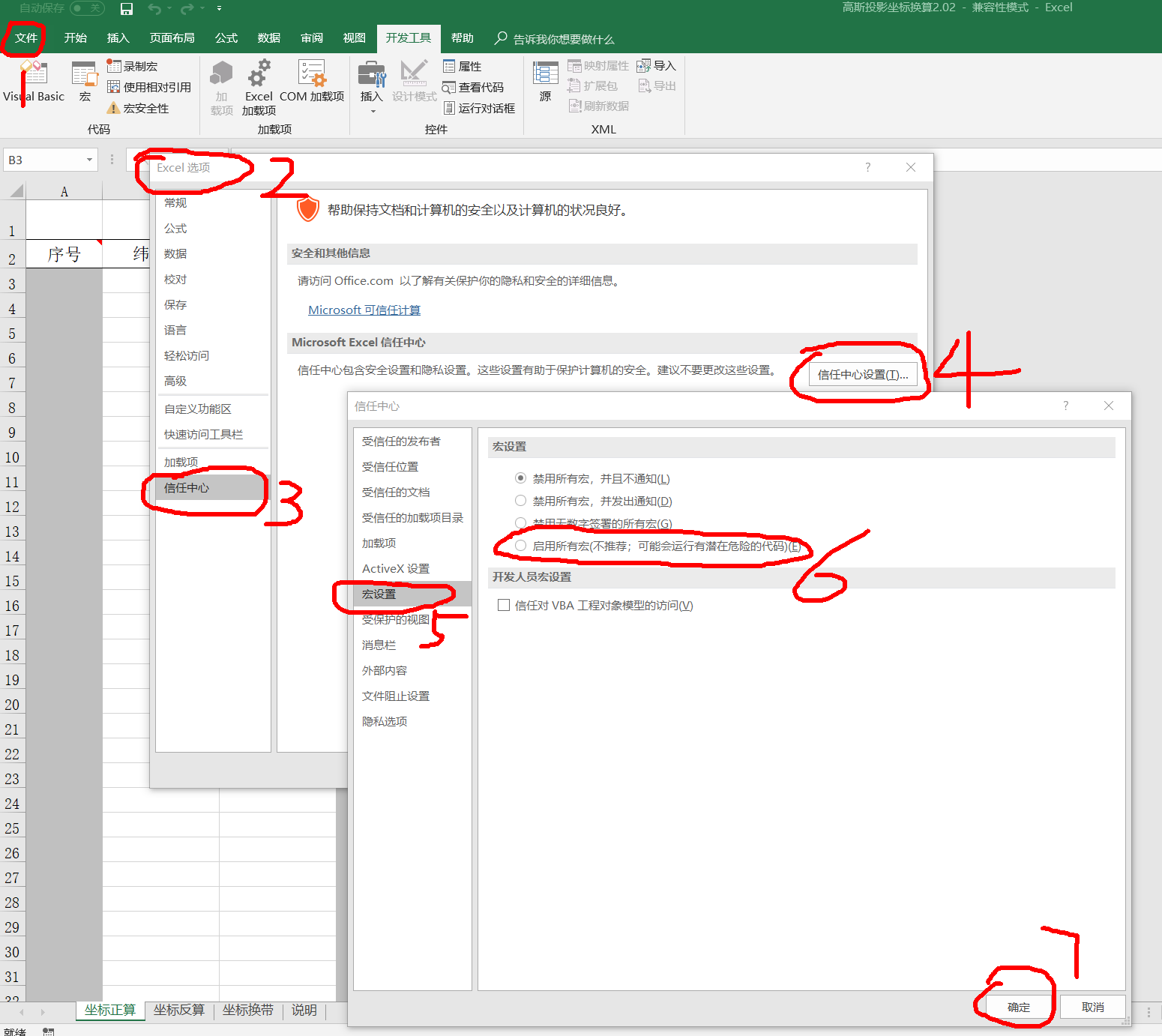Open Customize Quick Access Toolbar dropdown
1162x1036 pixels.
(x=219, y=8)
